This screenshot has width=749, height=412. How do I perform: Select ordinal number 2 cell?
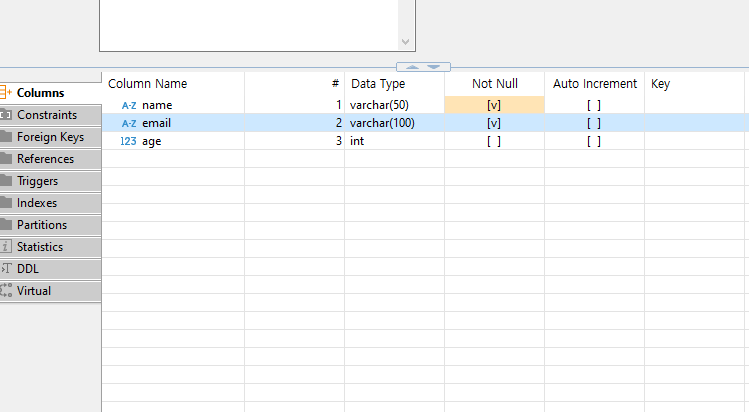[294, 123]
